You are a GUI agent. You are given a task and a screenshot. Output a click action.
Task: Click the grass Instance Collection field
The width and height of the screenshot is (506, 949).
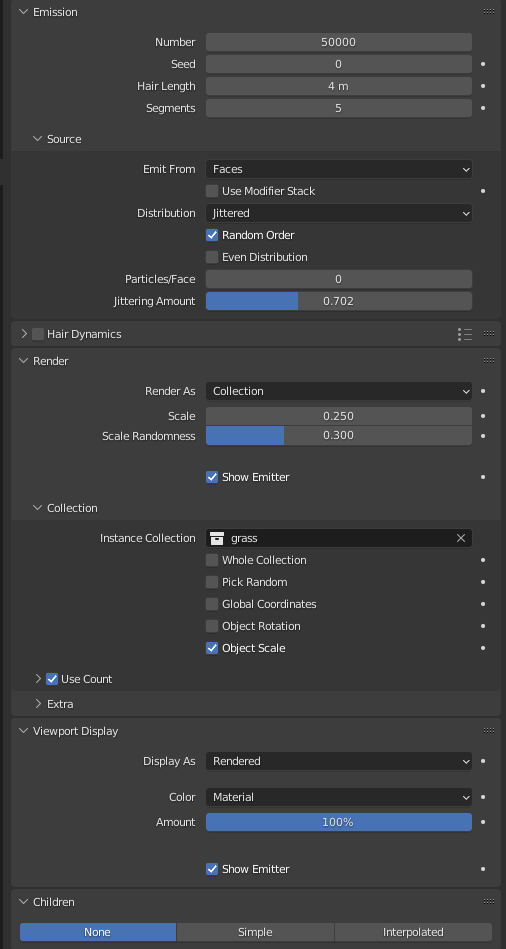pos(338,539)
